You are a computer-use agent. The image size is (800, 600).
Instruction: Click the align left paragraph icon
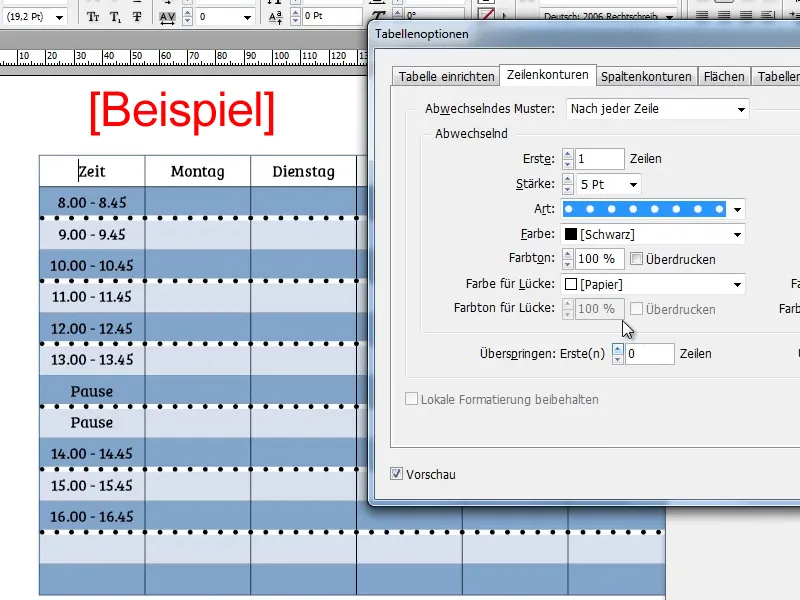(702, 15)
